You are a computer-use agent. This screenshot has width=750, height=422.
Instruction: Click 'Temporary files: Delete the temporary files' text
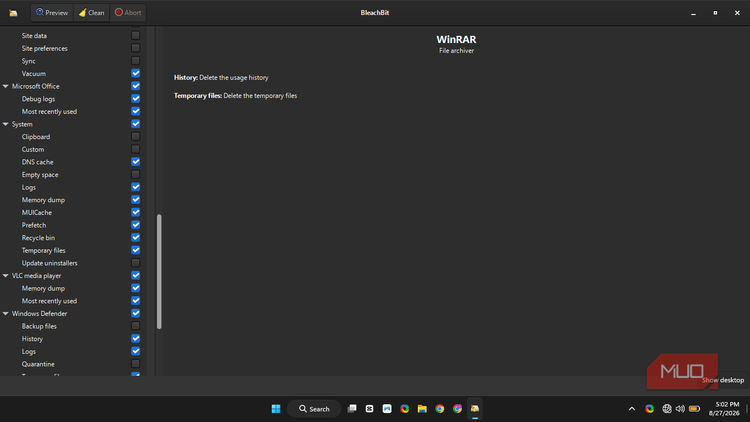[x=235, y=96]
